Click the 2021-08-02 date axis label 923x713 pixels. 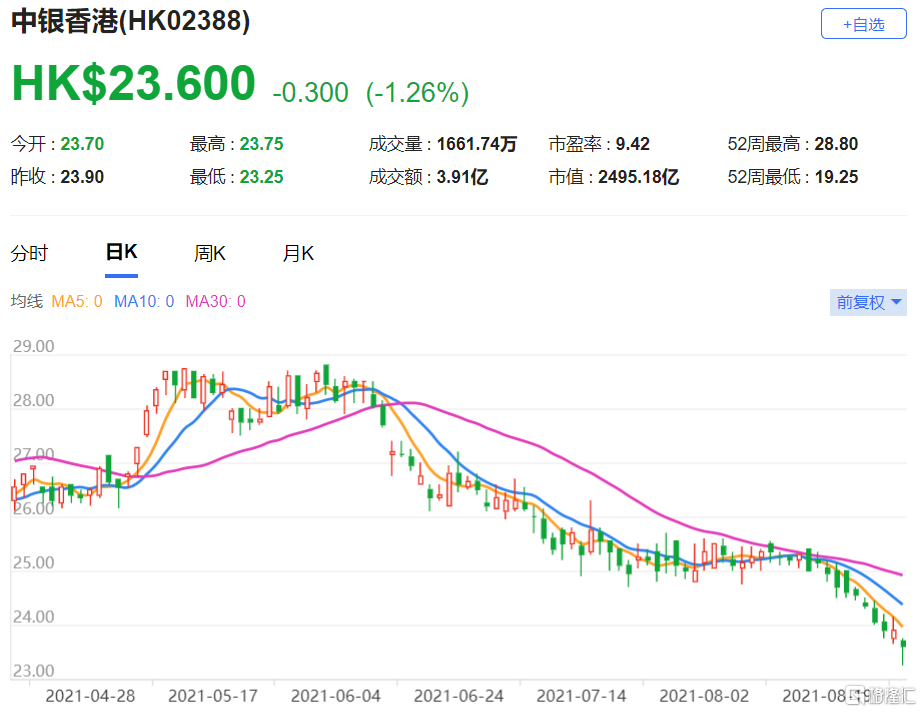point(704,696)
